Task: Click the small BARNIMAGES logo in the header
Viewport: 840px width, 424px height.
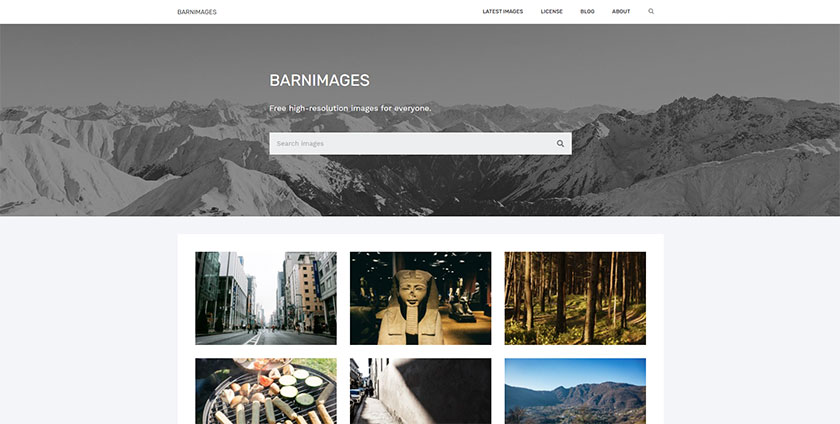Action: 197,12
